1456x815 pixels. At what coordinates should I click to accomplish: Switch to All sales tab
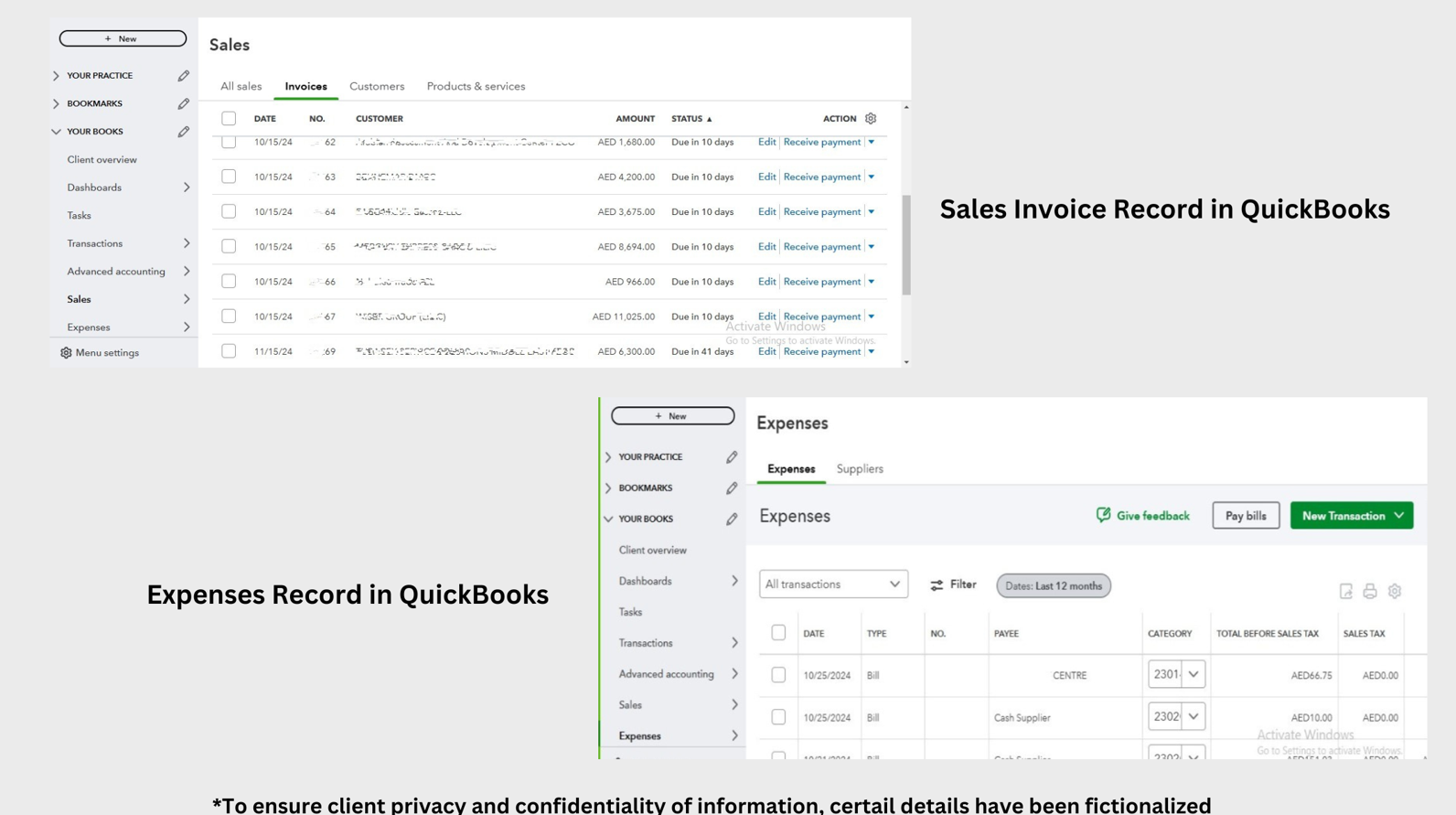pyautogui.click(x=241, y=86)
